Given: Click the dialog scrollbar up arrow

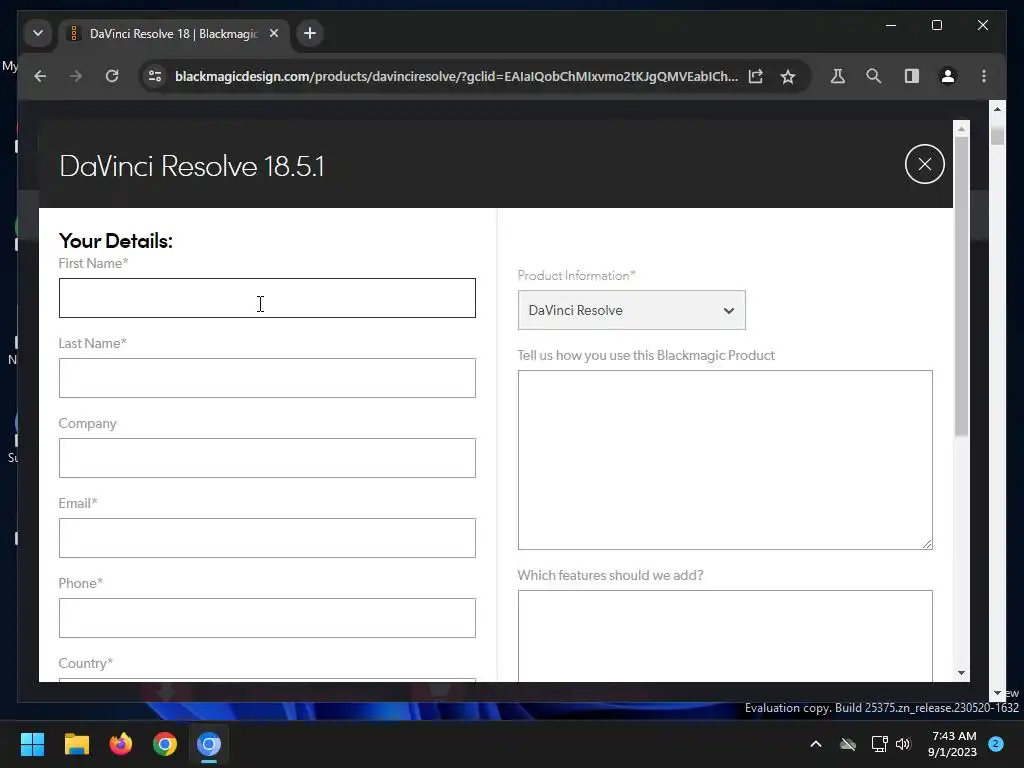Looking at the screenshot, I should point(961,129).
